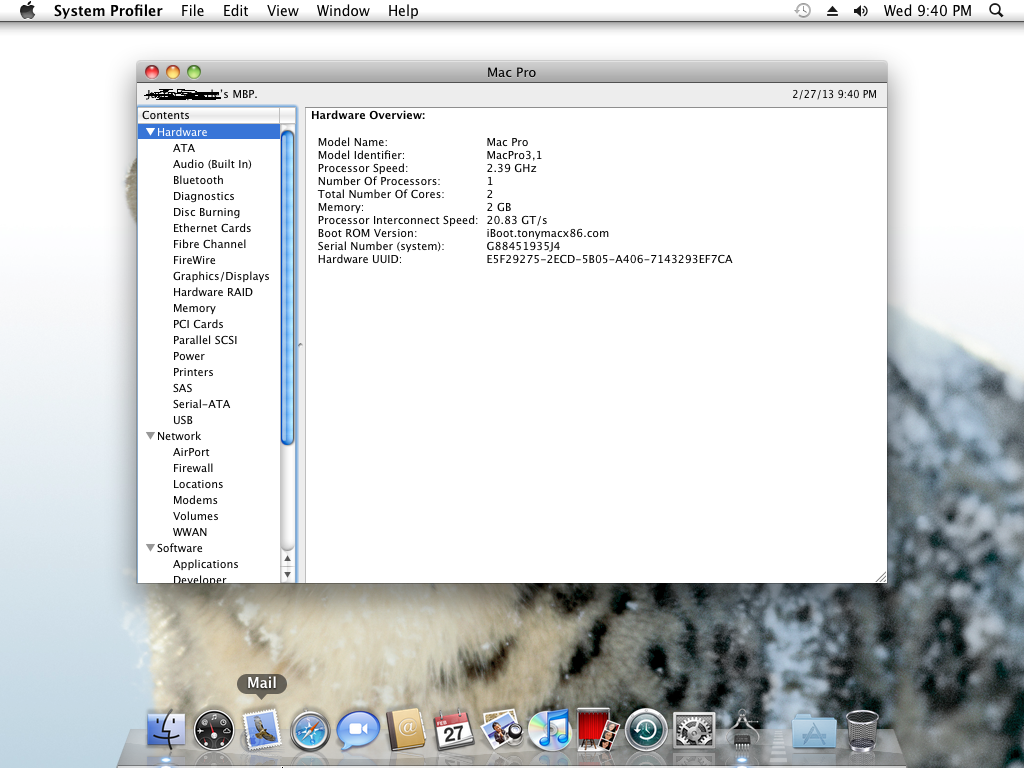Click the eject icon in menu bar
The height and width of the screenshot is (768, 1024).
832,11
